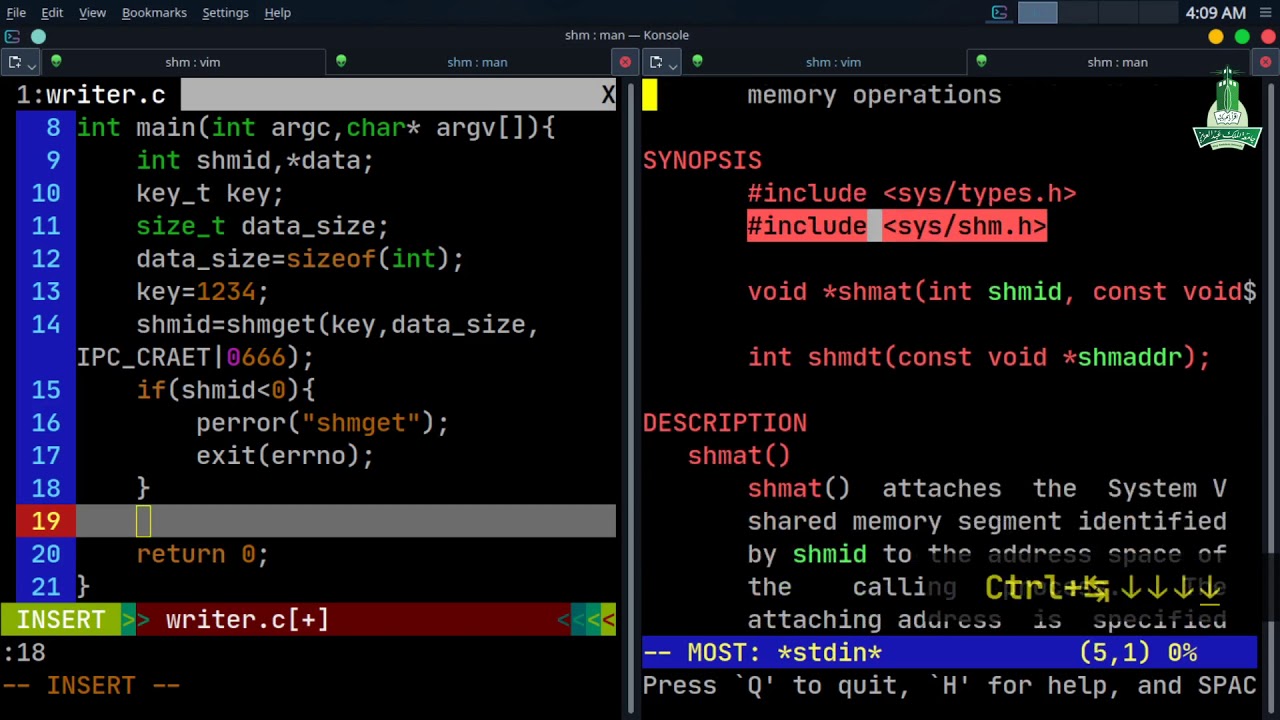Click the 4:09 AM clock
Image resolution: width=1280 pixels, height=720 pixels.
1215,13
